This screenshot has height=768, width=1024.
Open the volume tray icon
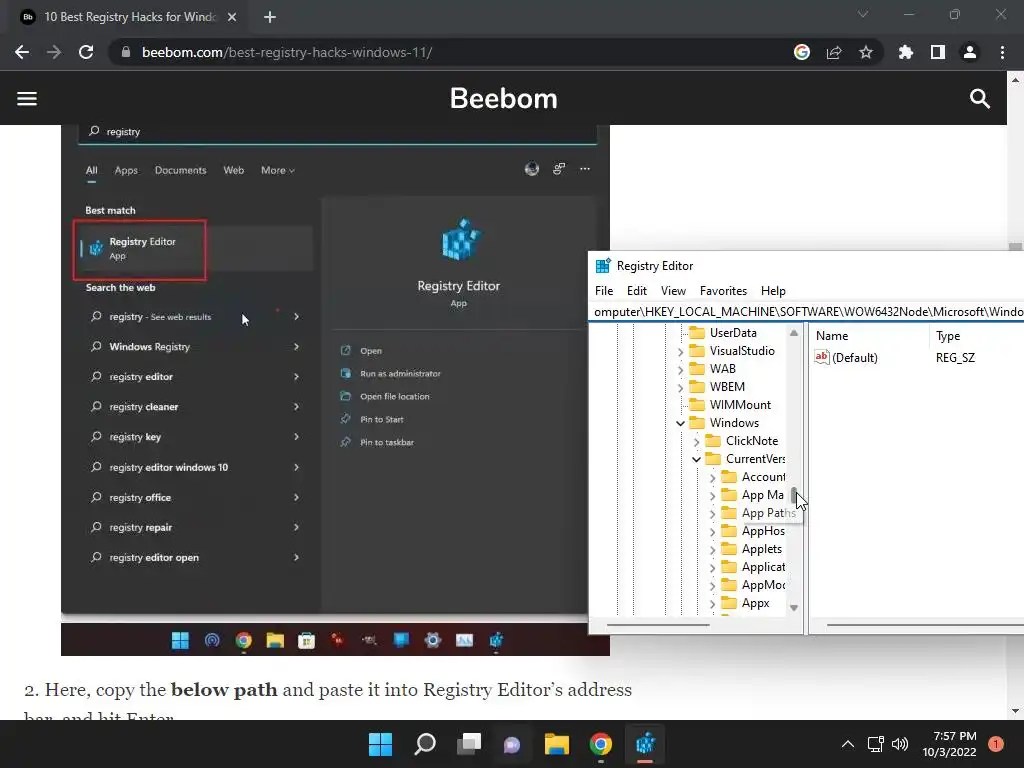click(900, 744)
